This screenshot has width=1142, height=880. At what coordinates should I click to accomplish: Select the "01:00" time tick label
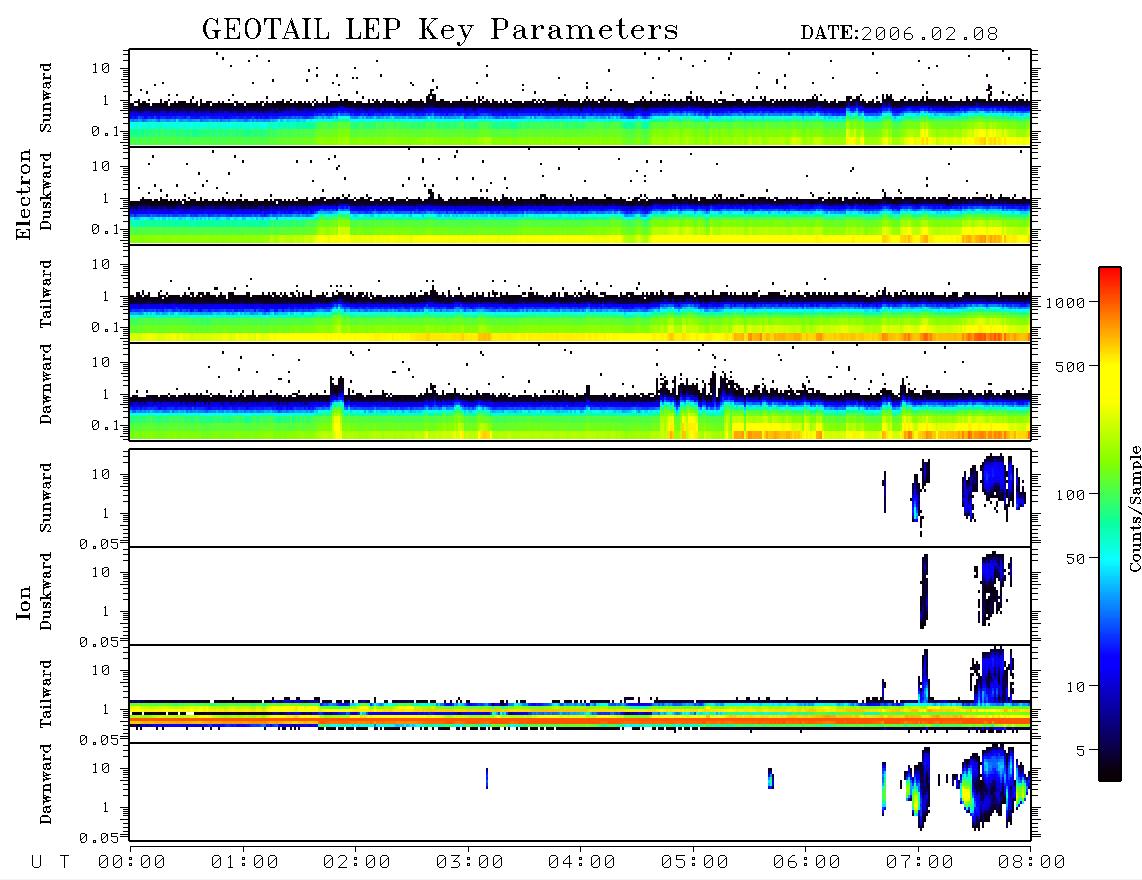[x=245, y=862]
